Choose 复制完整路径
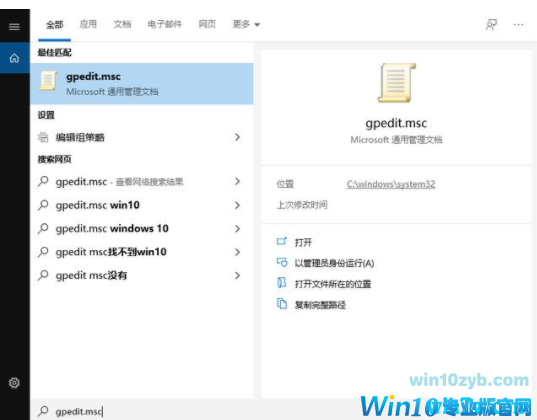The image size is (537, 420). tap(320, 305)
